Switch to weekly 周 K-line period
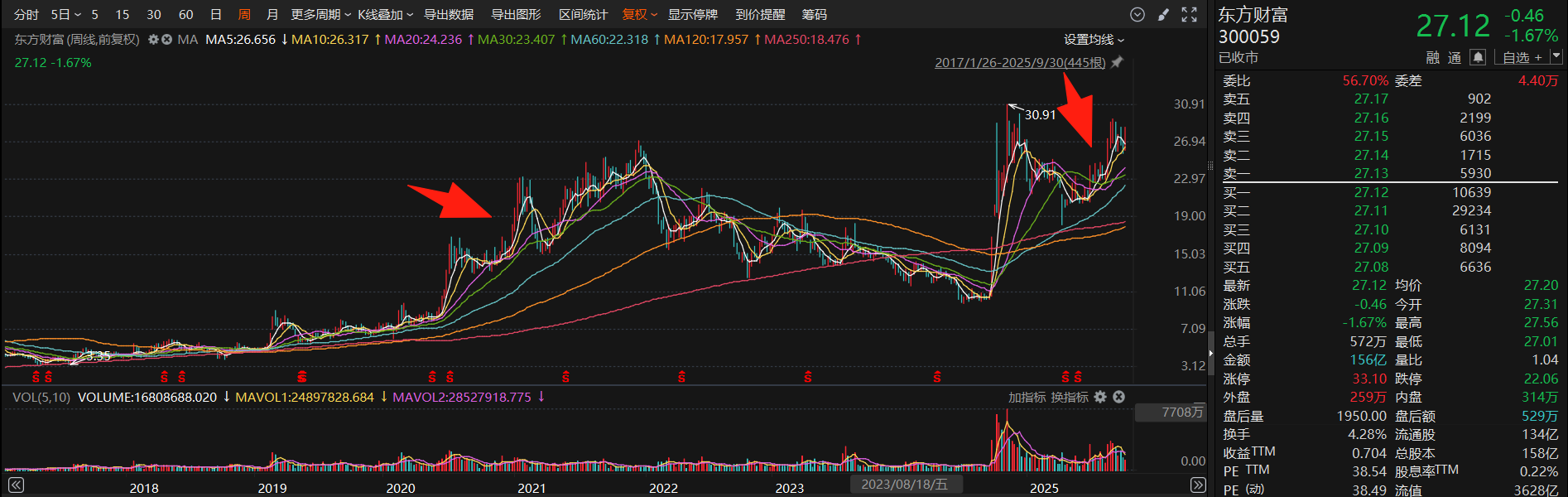 (x=244, y=15)
